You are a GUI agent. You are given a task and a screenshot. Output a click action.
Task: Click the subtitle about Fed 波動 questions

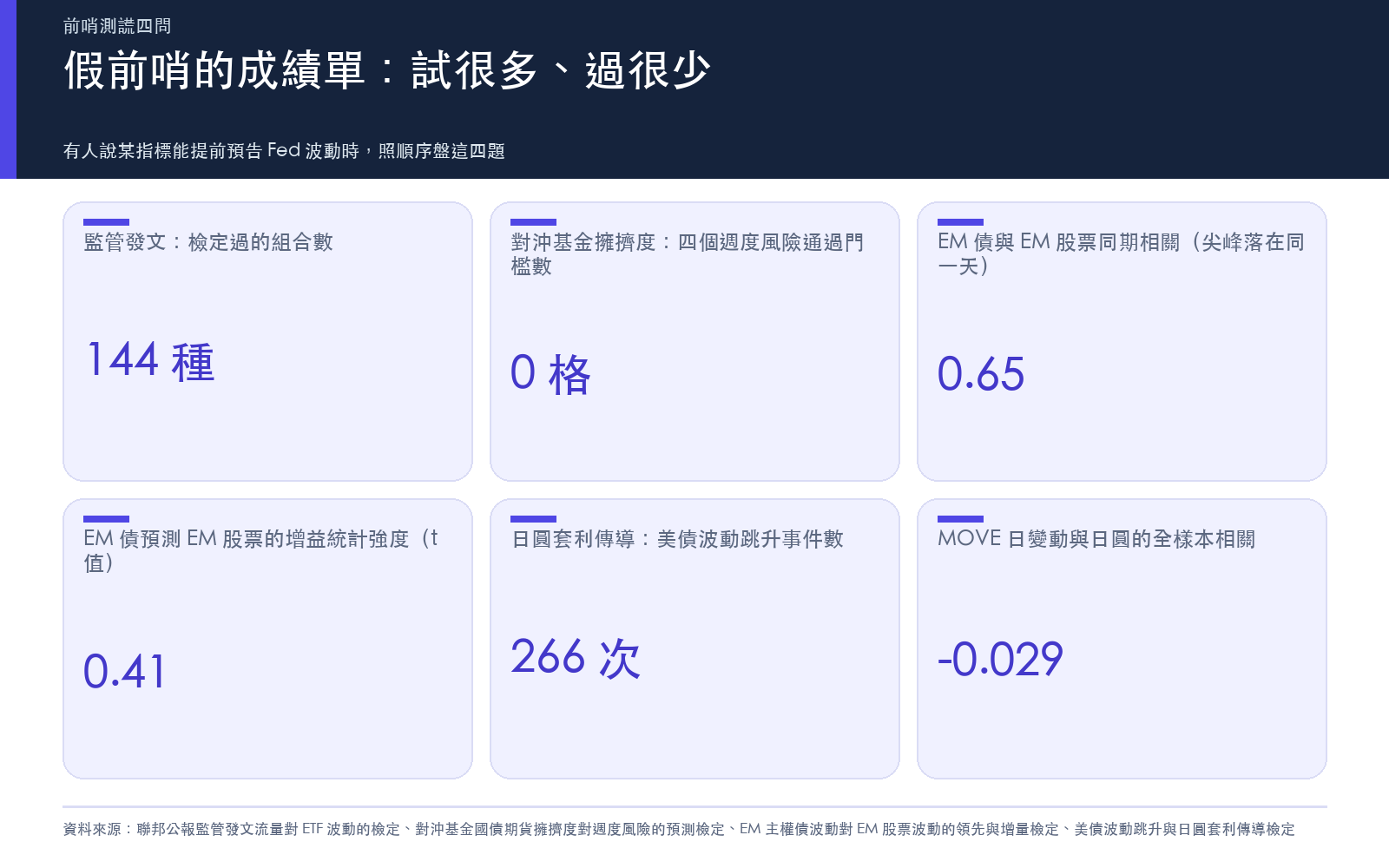click(284, 151)
